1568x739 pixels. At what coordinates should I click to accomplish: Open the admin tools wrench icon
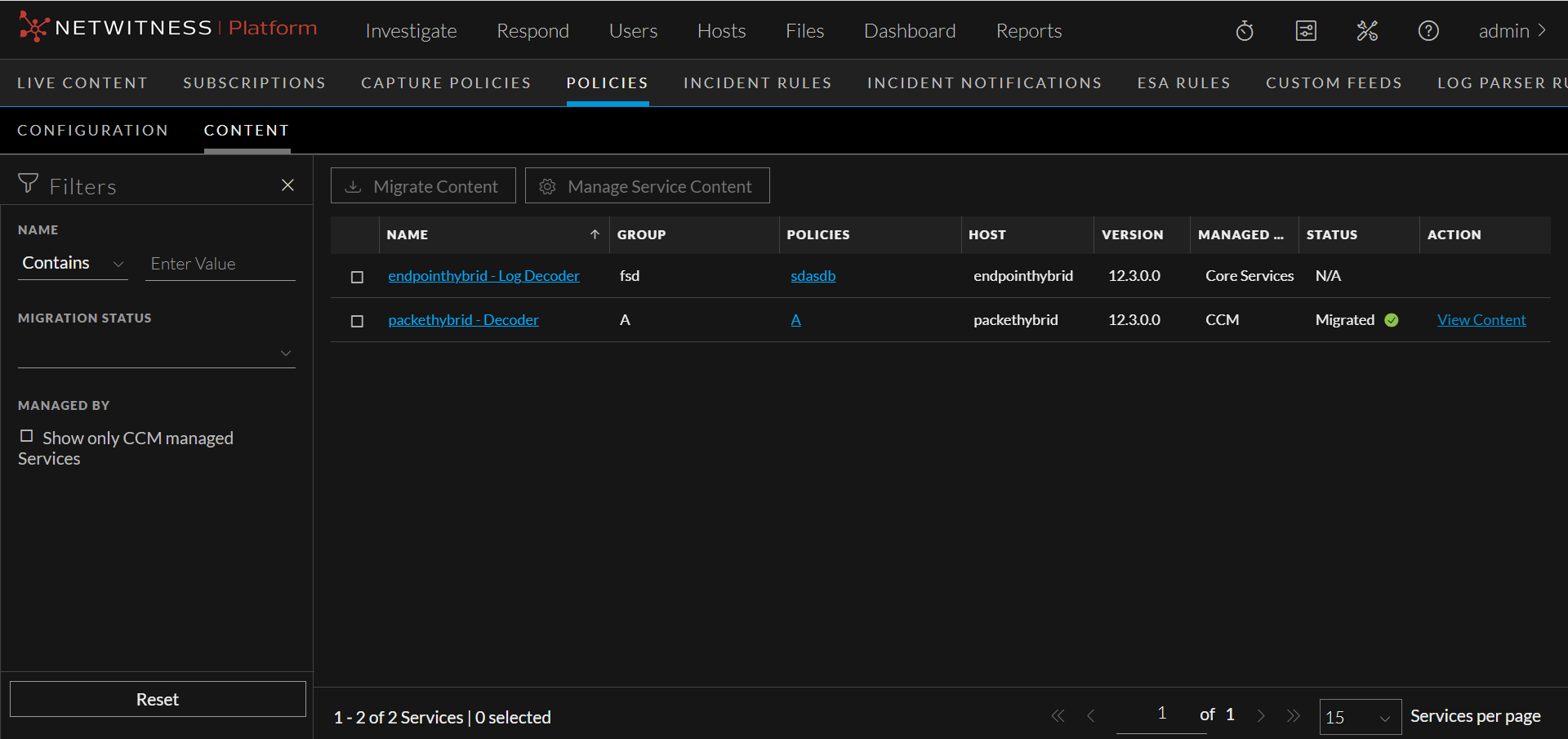pyautogui.click(x=1367, y=31)
